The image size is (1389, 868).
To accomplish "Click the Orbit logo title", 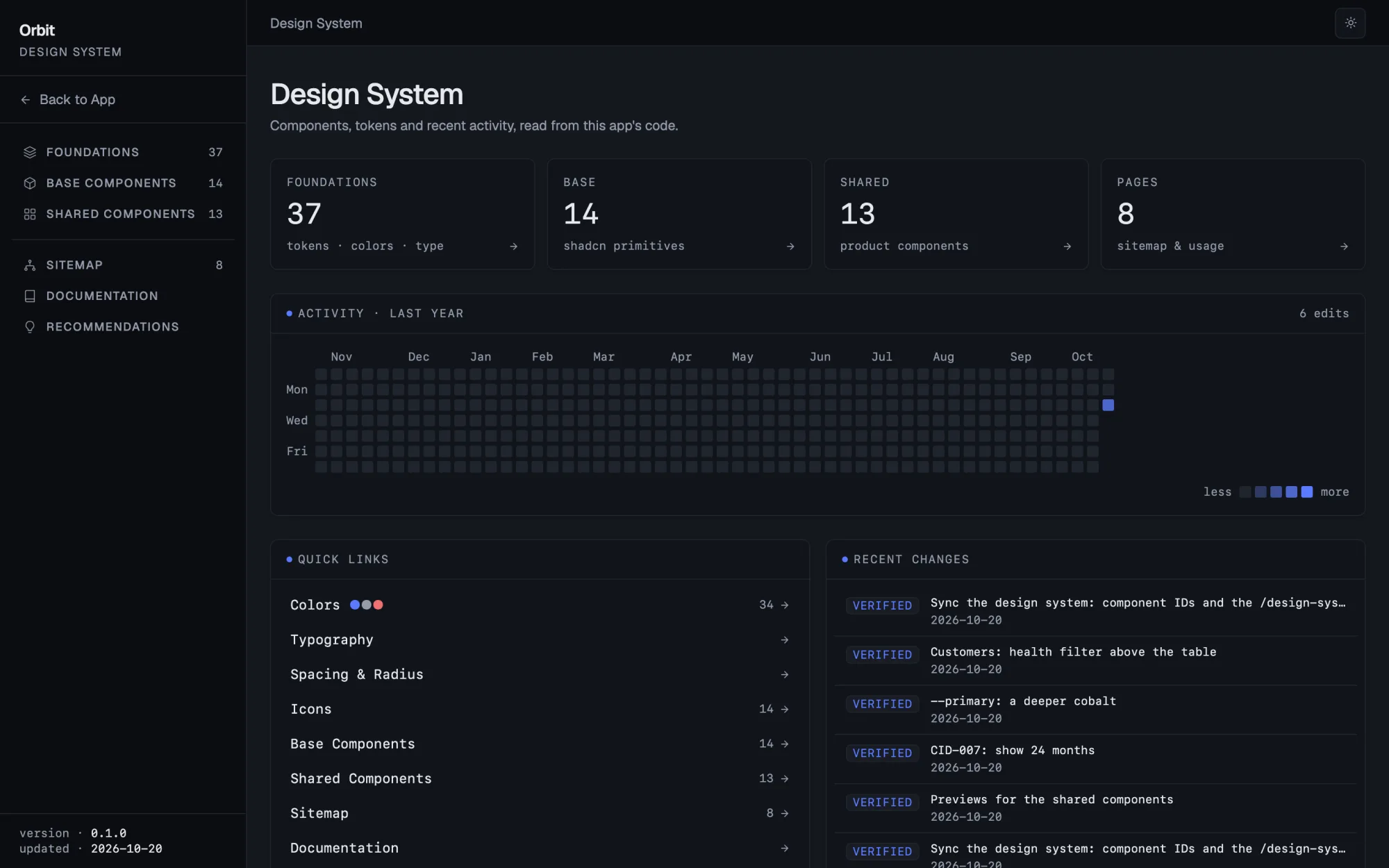I will click(x=37, y=31).
